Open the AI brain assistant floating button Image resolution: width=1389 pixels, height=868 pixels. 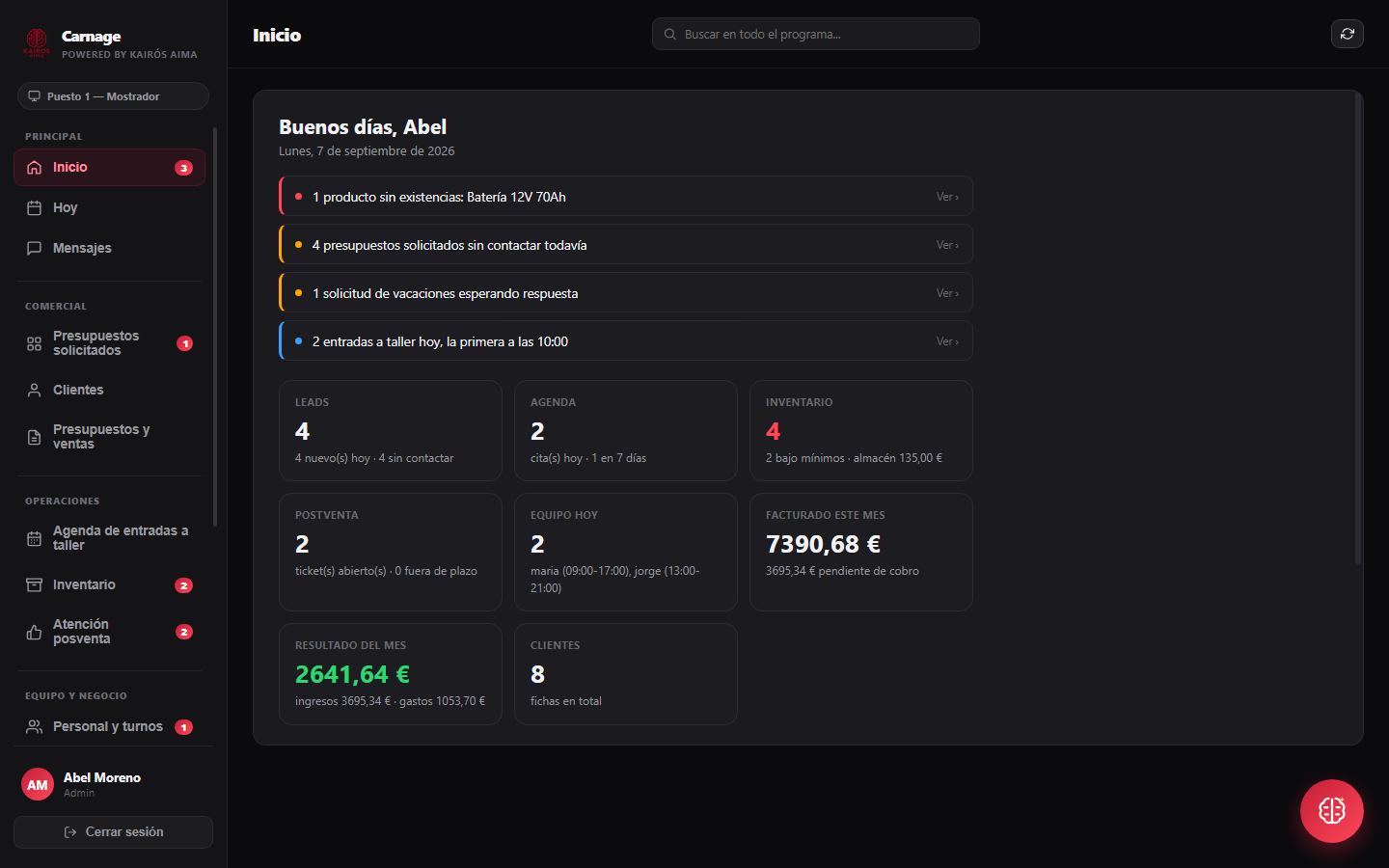1332,811
